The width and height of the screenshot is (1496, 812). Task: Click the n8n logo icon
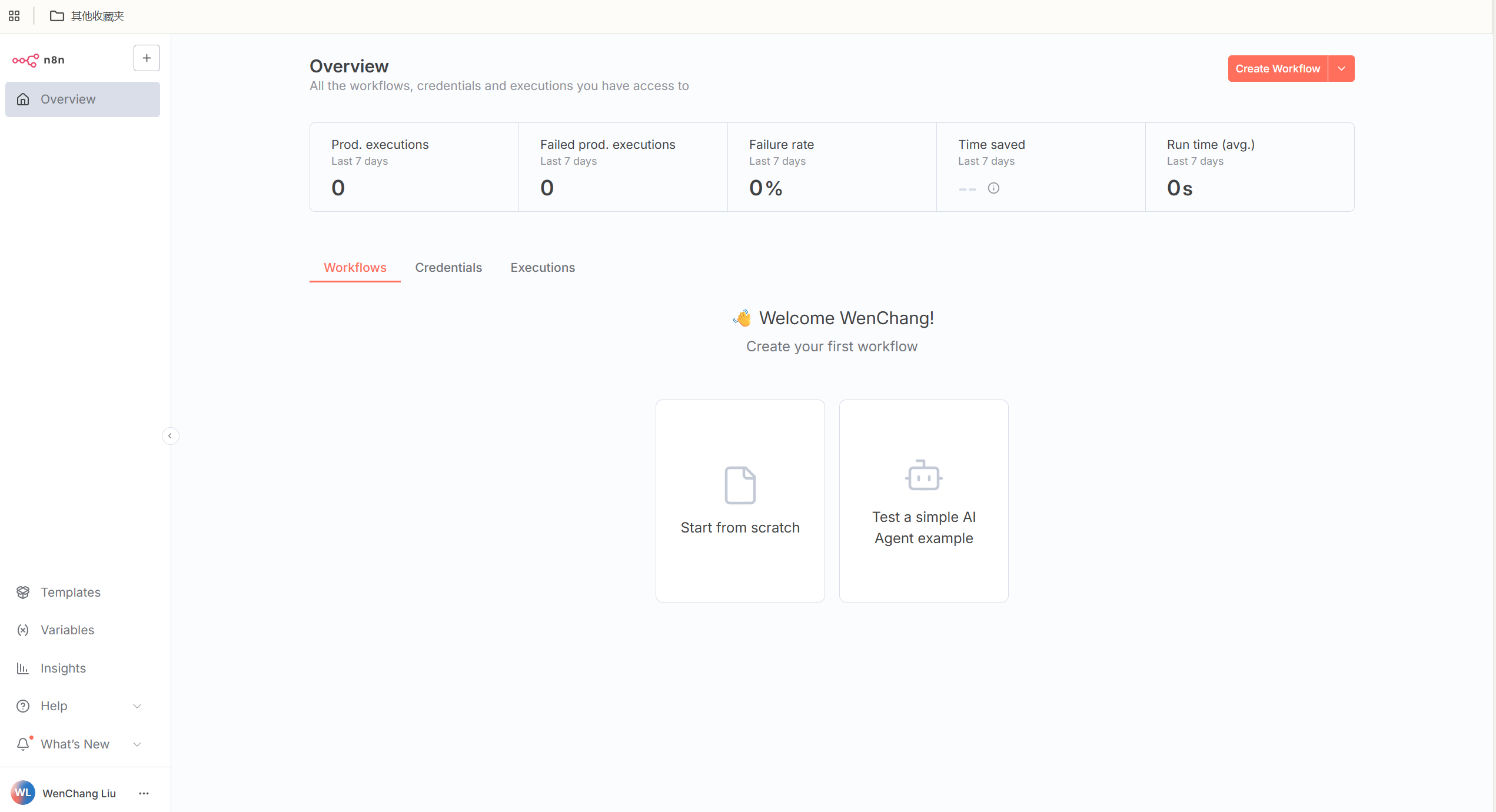click(x=25, y=60)
